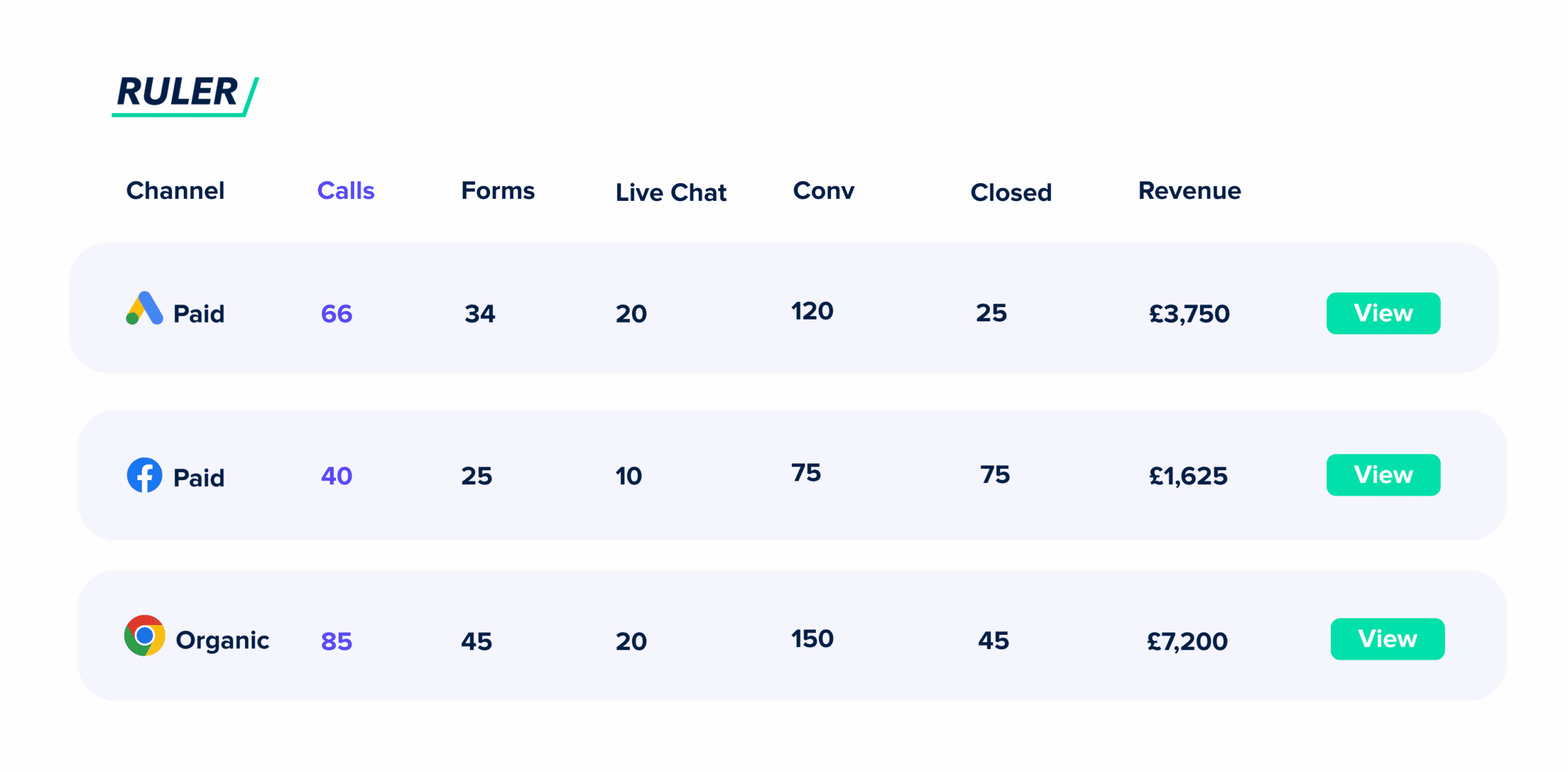Click the 40 calls value
The height and width of the screenshot is (772, 1568).
coord(336,476)
